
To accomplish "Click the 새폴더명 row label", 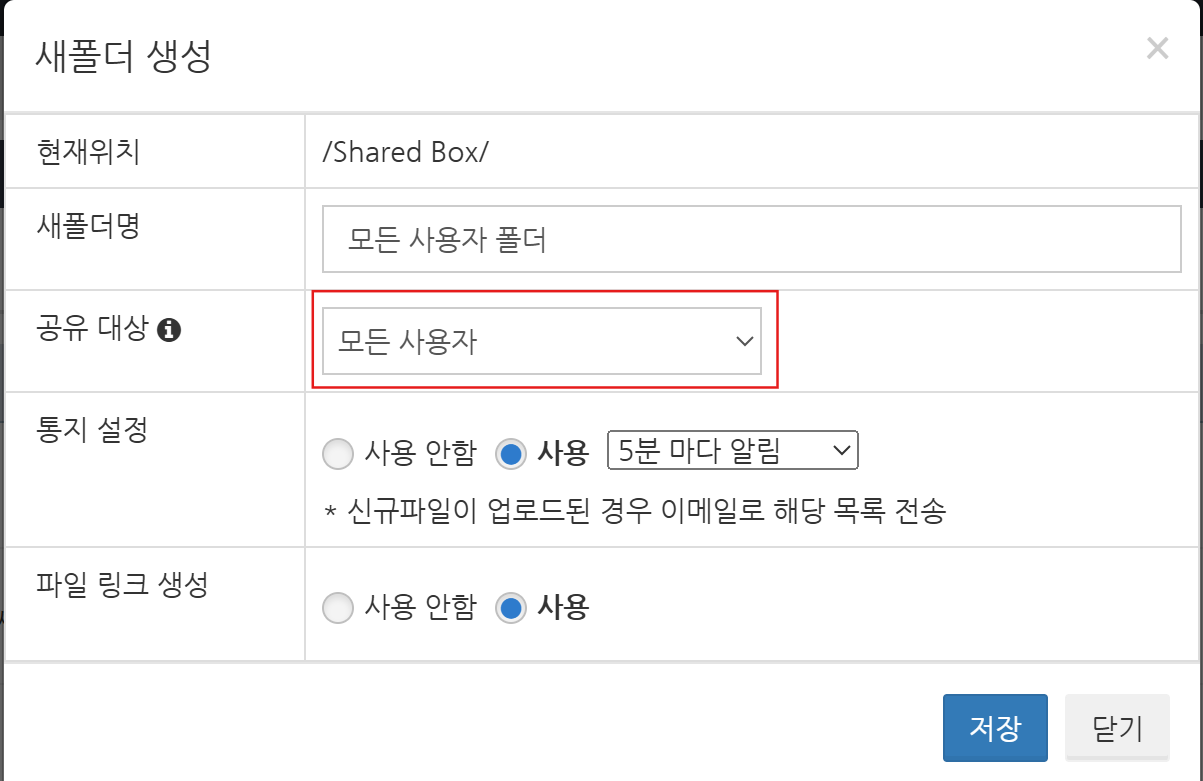I will (x=88, y=225).
